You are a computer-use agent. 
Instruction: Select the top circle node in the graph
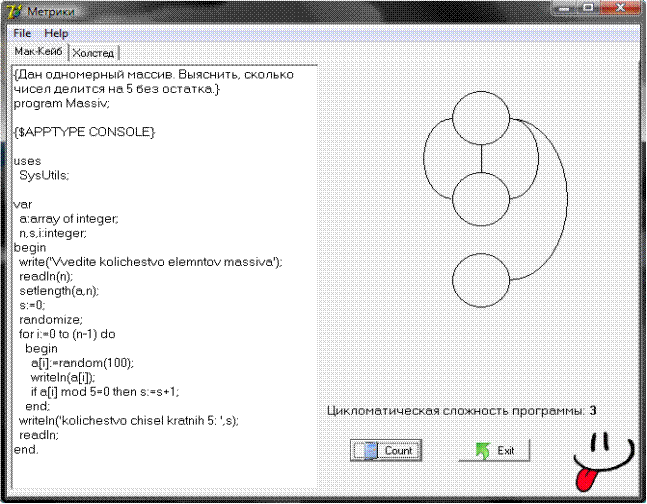point(482,116)
